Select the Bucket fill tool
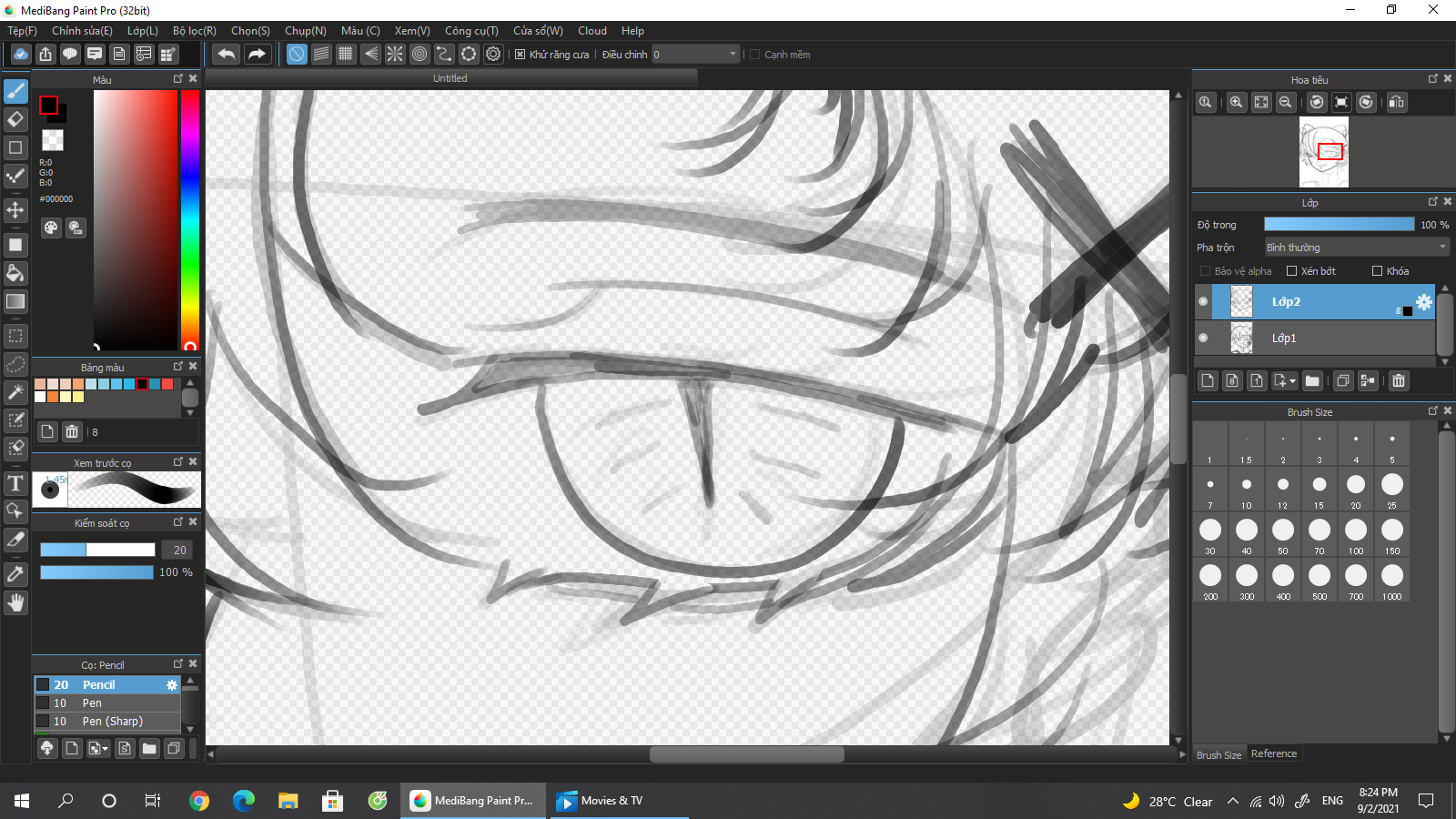The height and width of the screenshot is (819, 1456). 15,273
